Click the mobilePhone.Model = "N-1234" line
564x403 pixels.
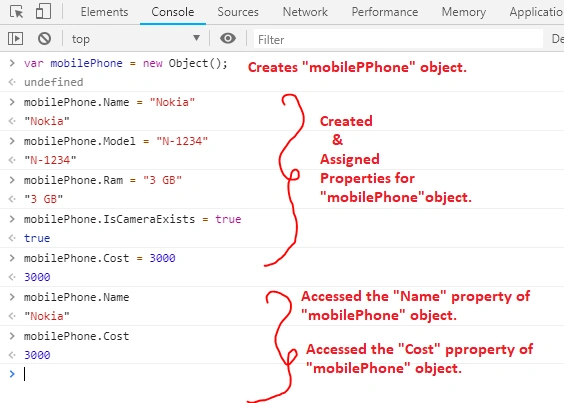pyautogui.click(x=116, y=141)
